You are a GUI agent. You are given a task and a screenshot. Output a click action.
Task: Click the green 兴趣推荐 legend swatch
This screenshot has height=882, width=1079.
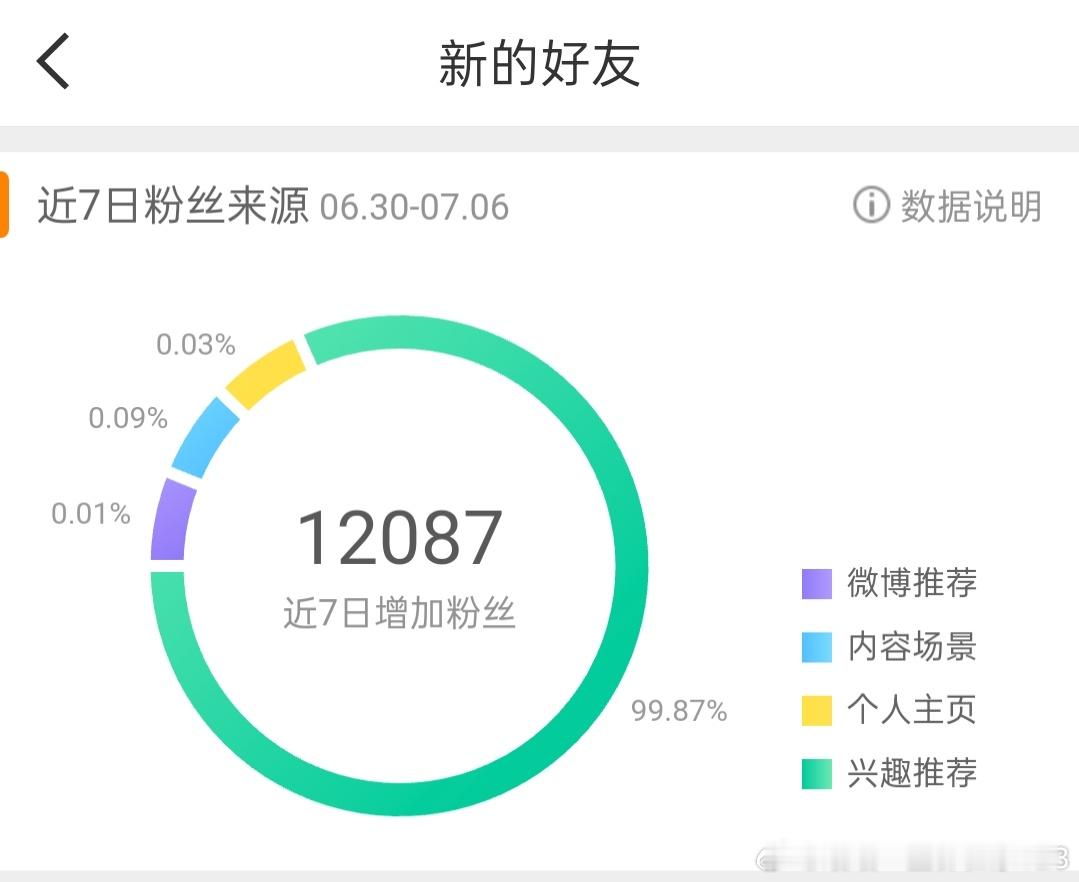817,774
